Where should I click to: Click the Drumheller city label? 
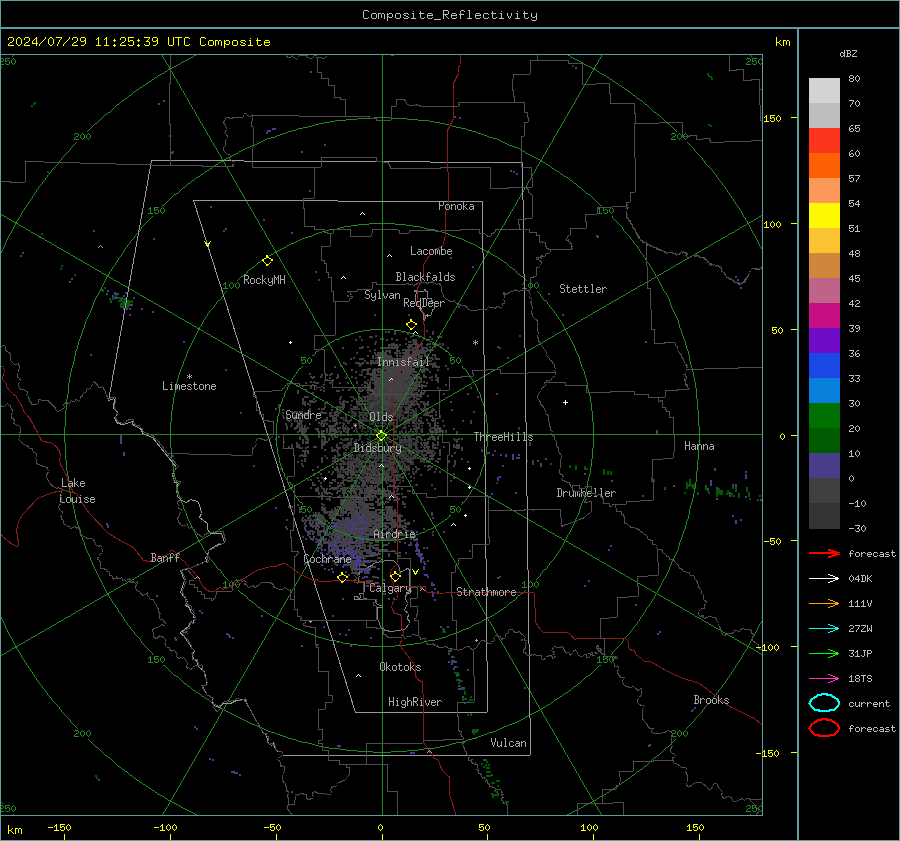[x=586, y=493]
